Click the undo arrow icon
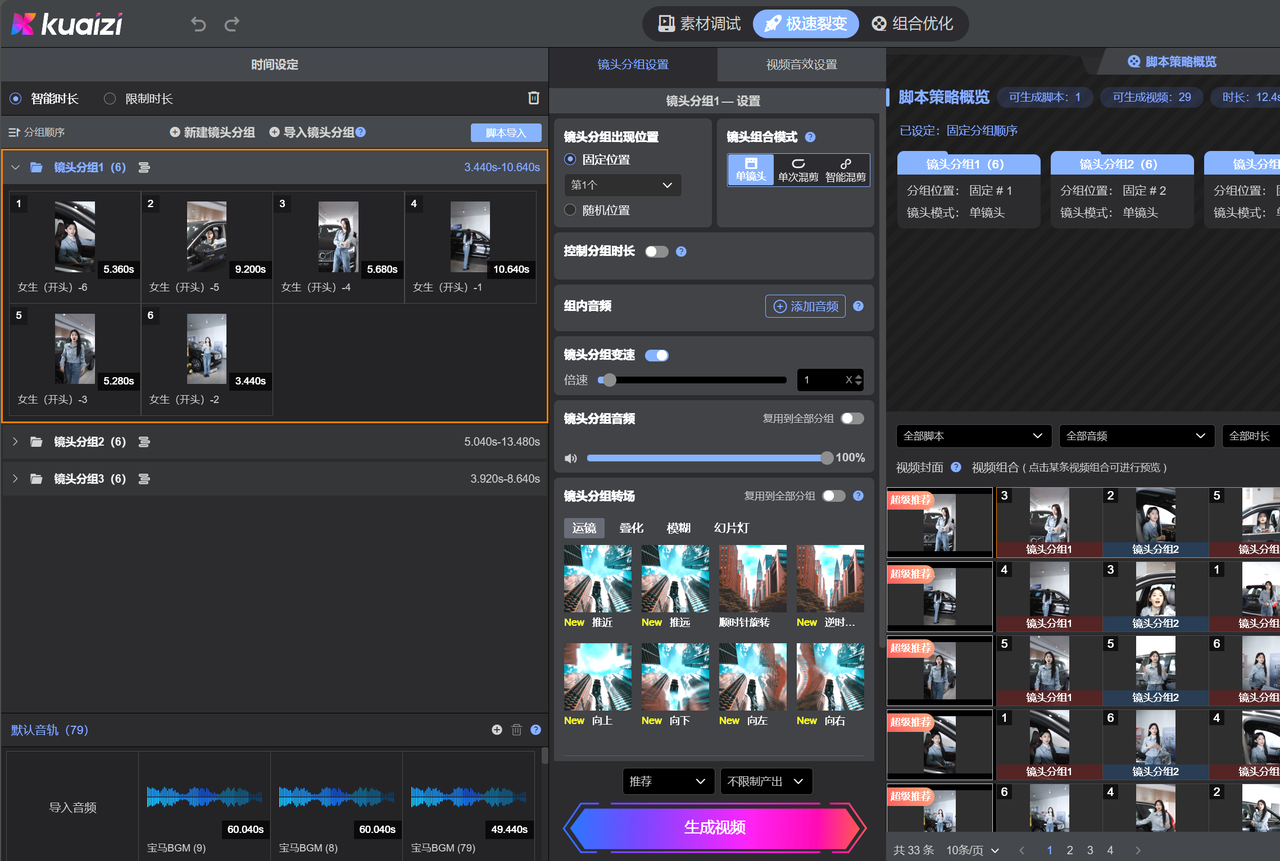This screenshot has width=1280, height=861. [x=198, y=24]
